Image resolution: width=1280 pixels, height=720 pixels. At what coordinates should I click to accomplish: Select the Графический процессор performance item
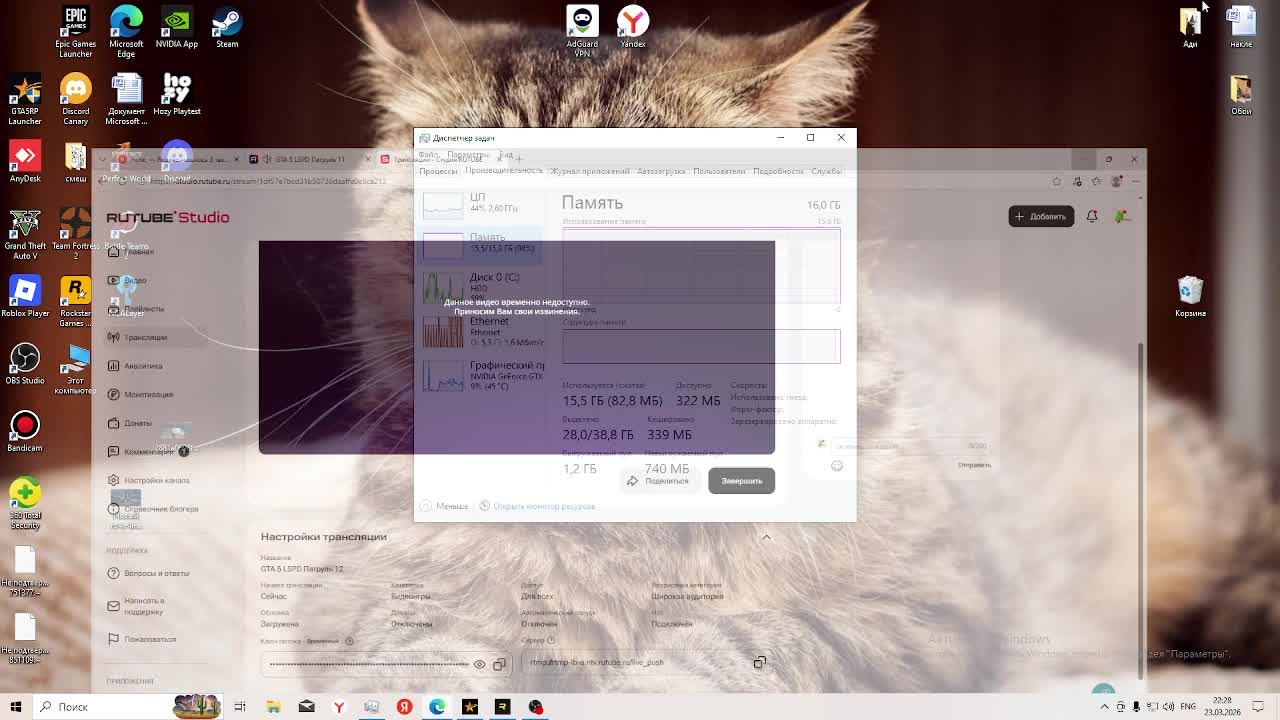[481, 375]
